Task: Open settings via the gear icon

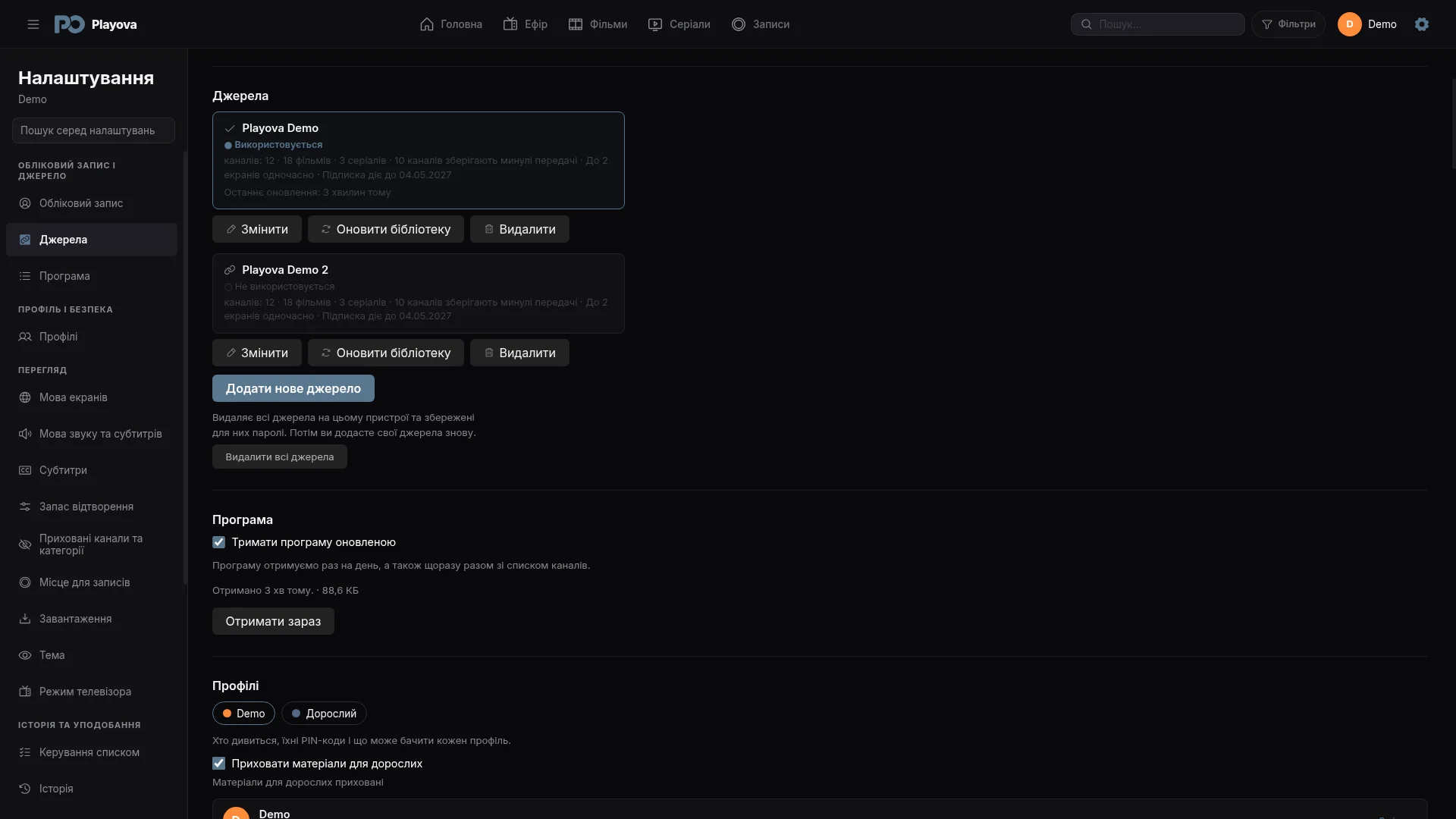Action: coord(1422,24)
